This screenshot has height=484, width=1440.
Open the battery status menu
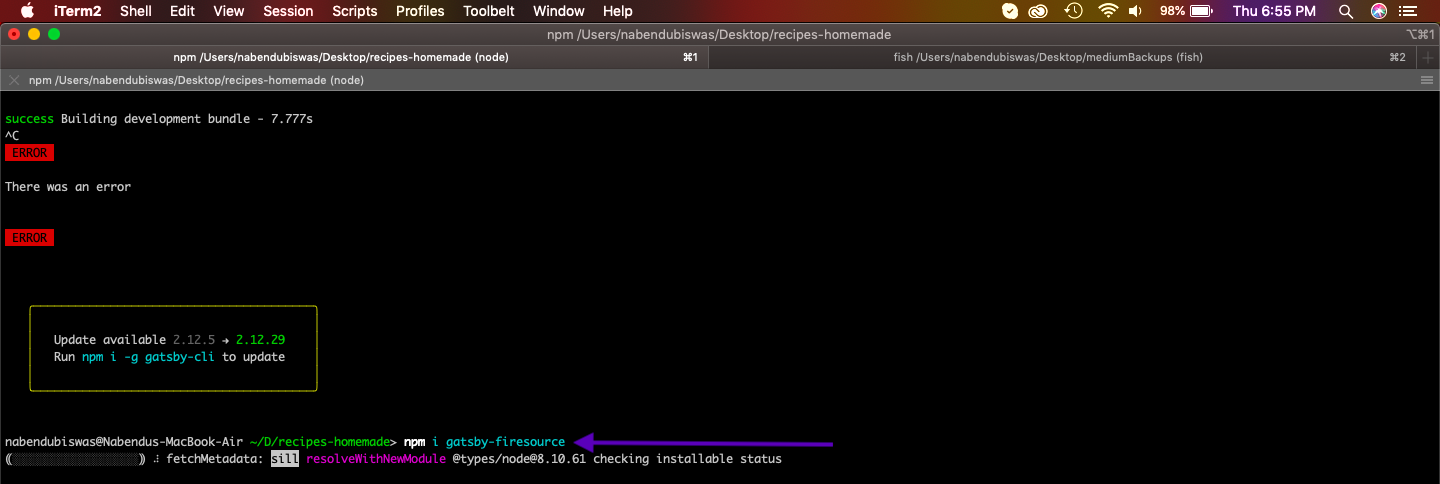[x=1186, y=11]
